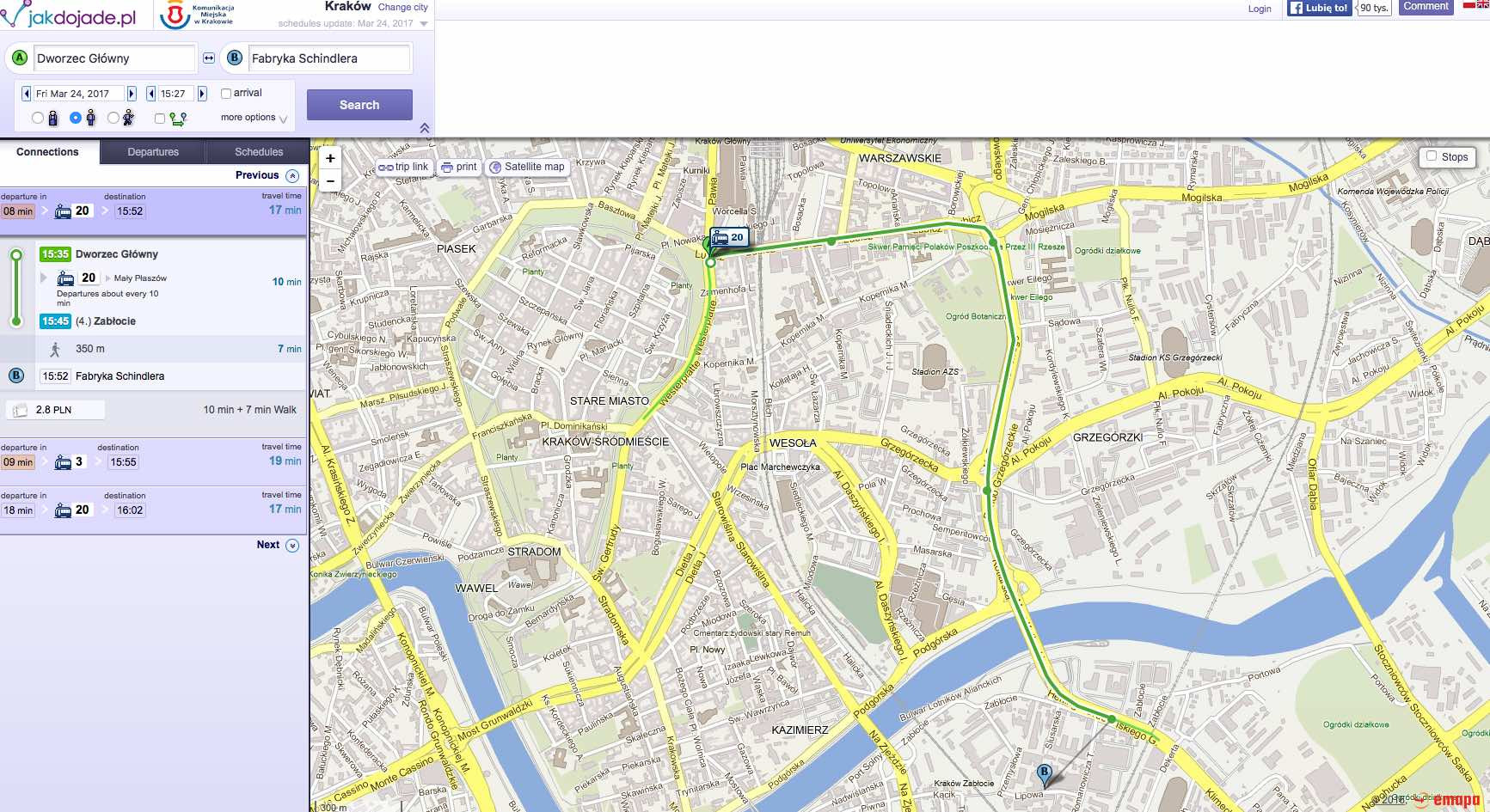Click the Fabryka Schindlera destination field
The height and width of the screenshot is (812, 1490).
[328, 58]
